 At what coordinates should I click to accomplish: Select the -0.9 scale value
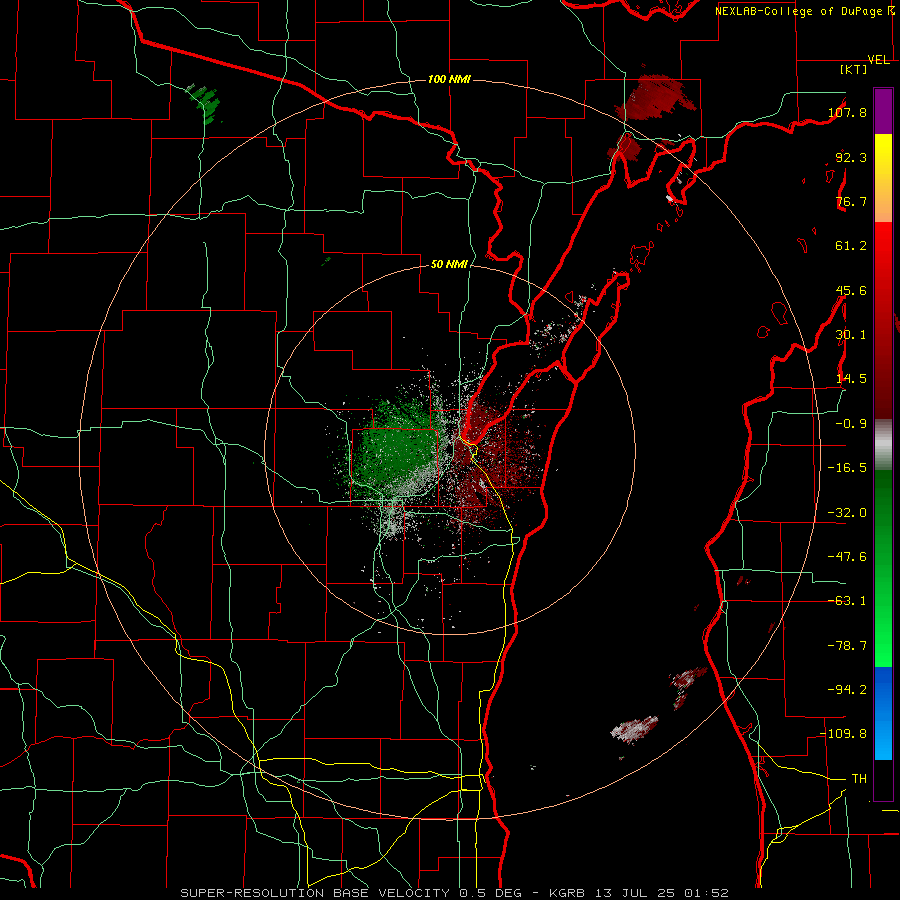pos(851,424)
